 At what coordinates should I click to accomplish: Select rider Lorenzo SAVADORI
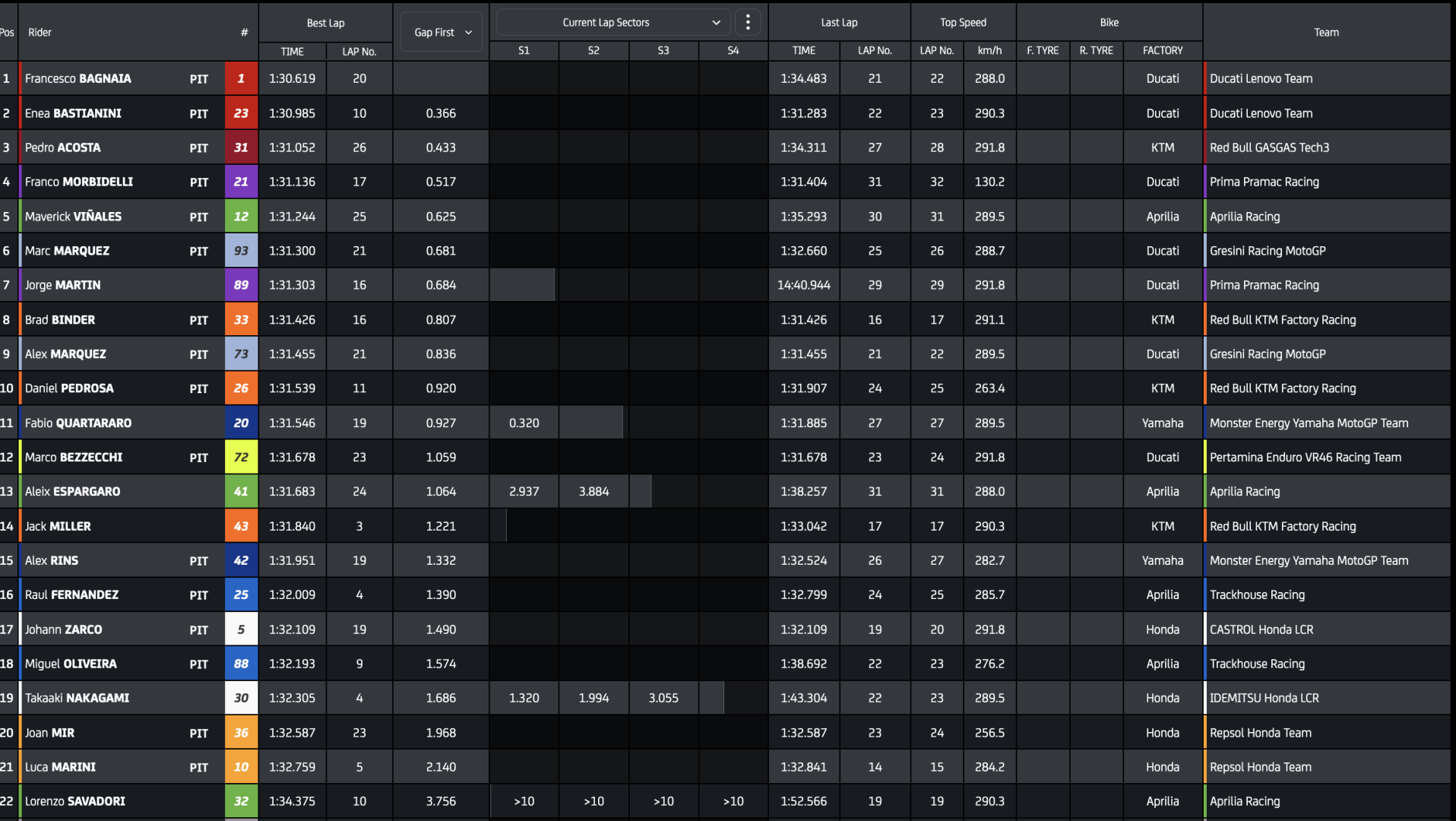74,801
